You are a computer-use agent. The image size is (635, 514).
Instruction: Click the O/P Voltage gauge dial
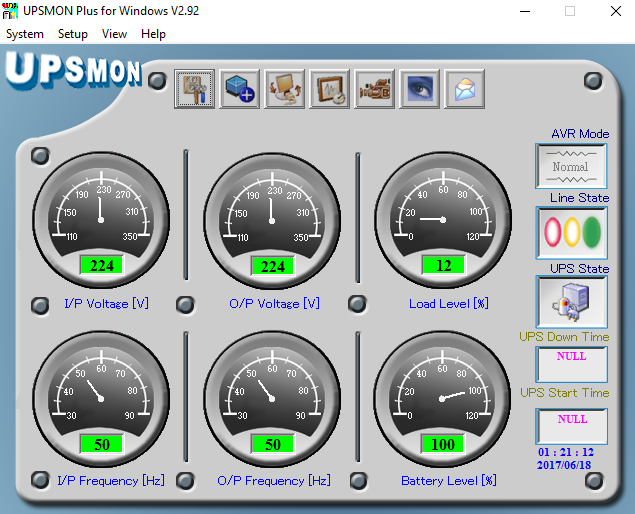(272, 221)
